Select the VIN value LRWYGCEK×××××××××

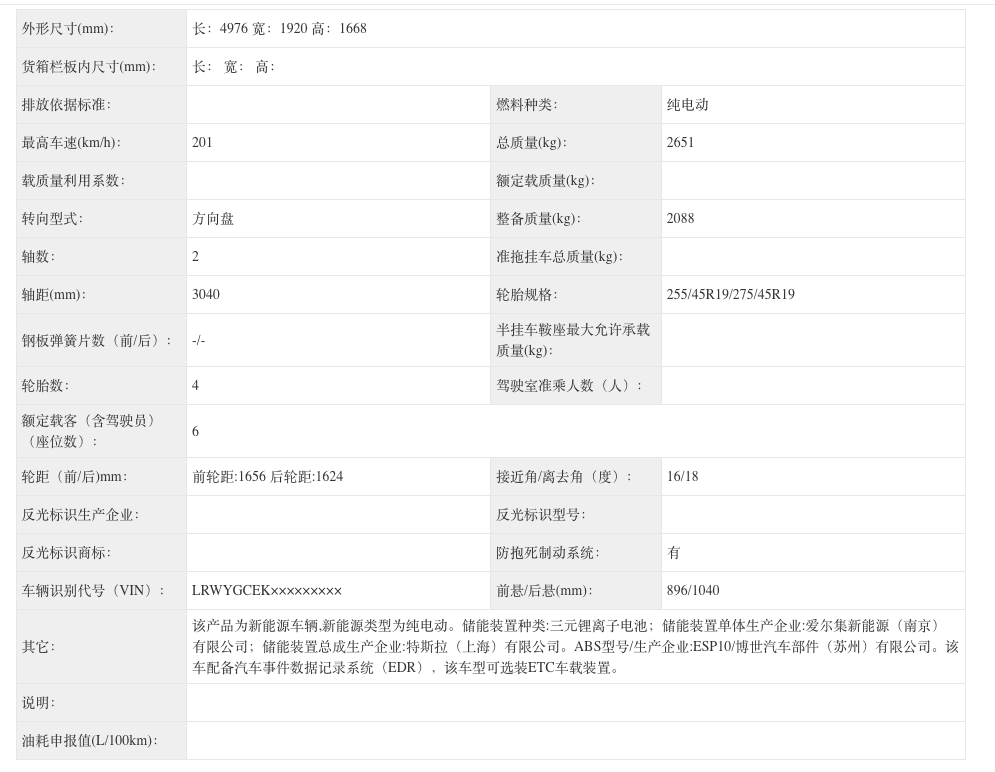pos(267,591)
